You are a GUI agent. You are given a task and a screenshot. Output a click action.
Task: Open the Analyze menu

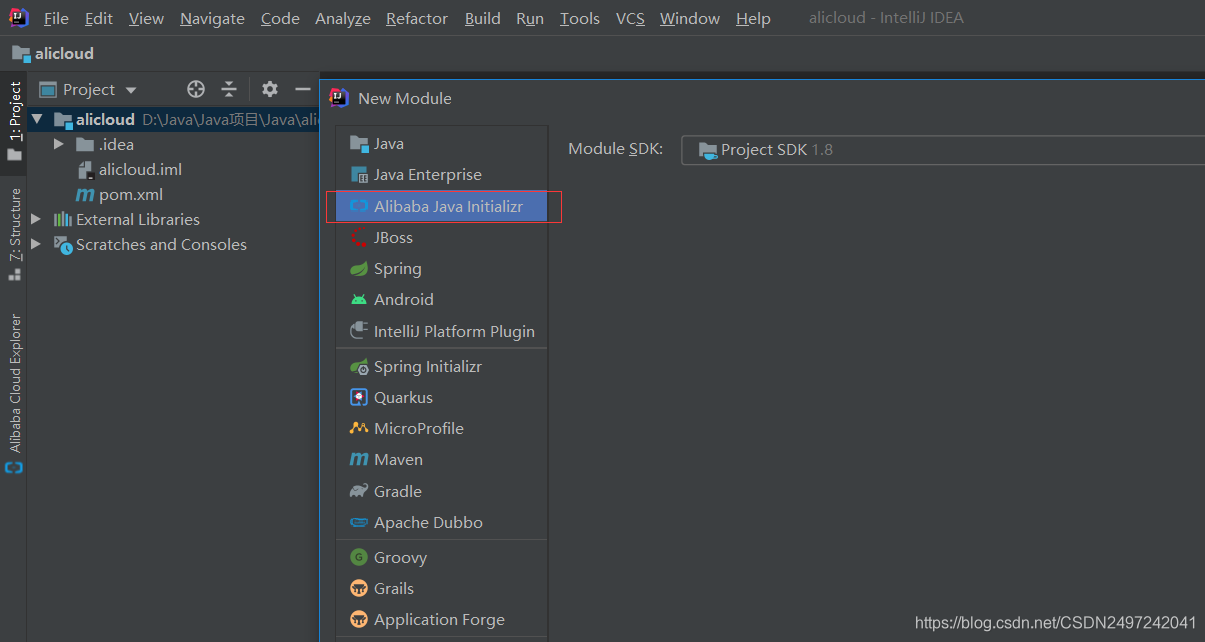point(343,18)
